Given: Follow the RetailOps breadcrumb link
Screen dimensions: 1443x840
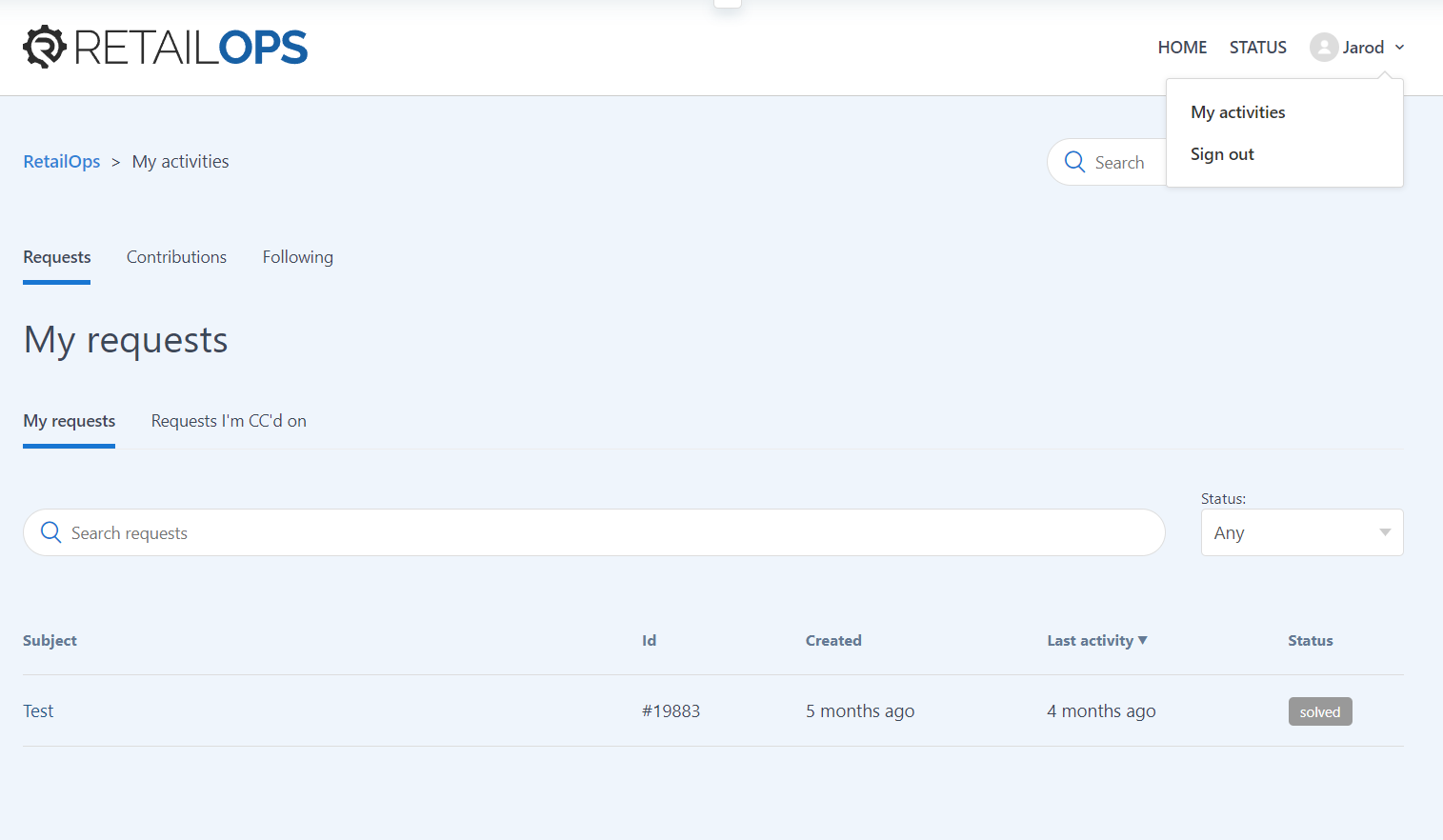Looking at the screenshot, I should 62,162.
